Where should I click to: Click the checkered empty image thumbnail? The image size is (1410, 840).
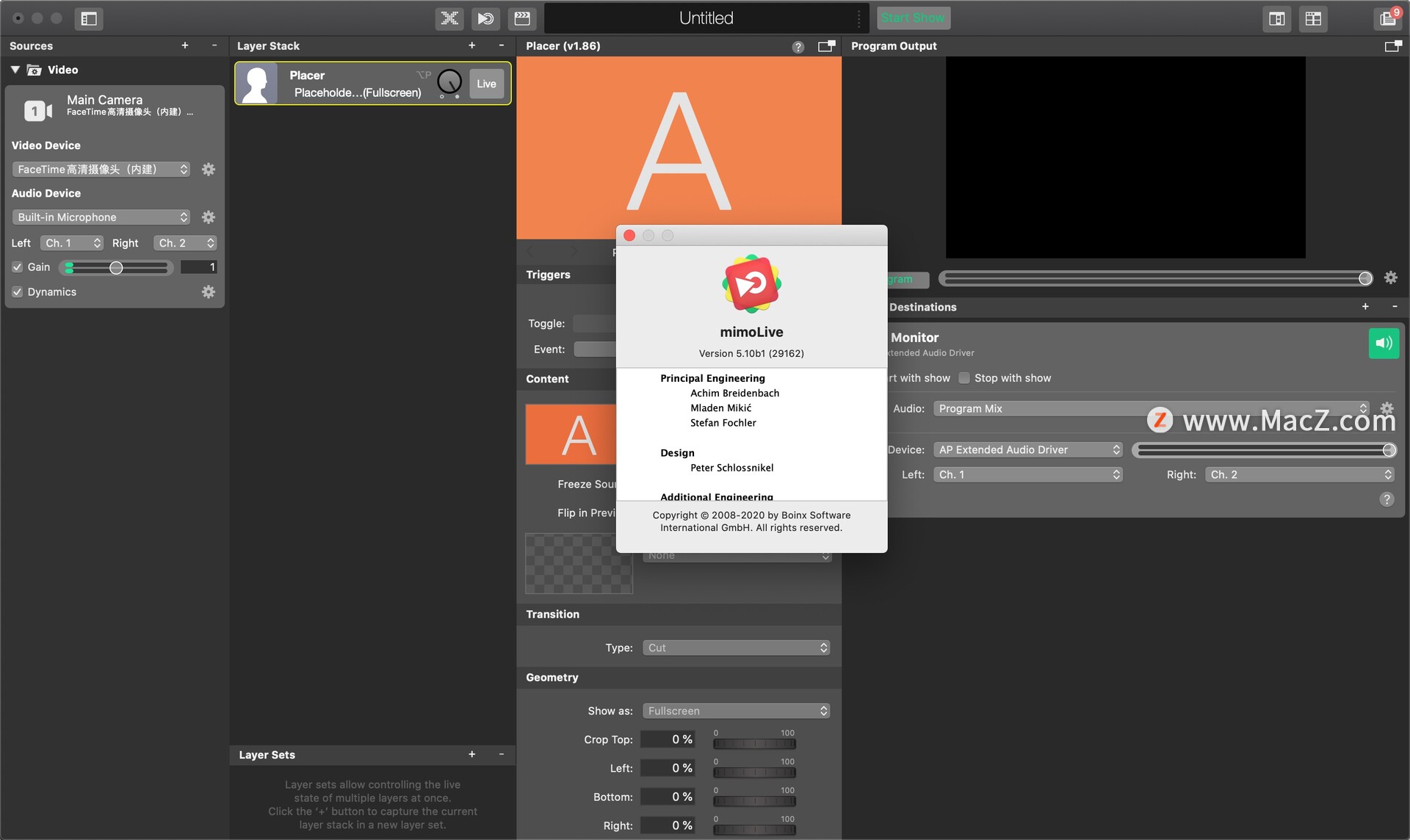point(579,564)
